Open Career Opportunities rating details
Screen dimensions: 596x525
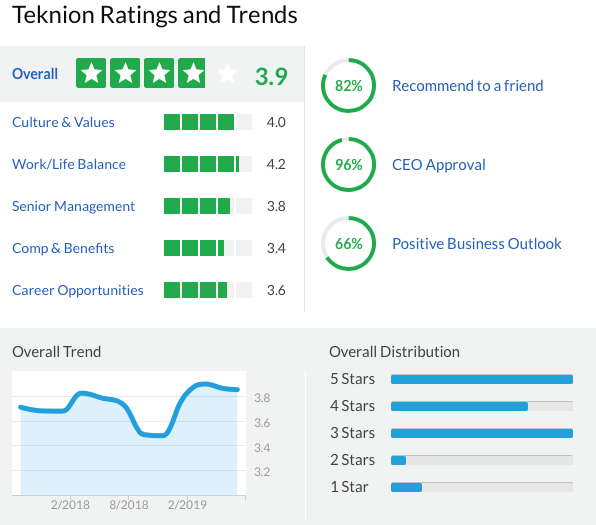(x=78, y=290)
